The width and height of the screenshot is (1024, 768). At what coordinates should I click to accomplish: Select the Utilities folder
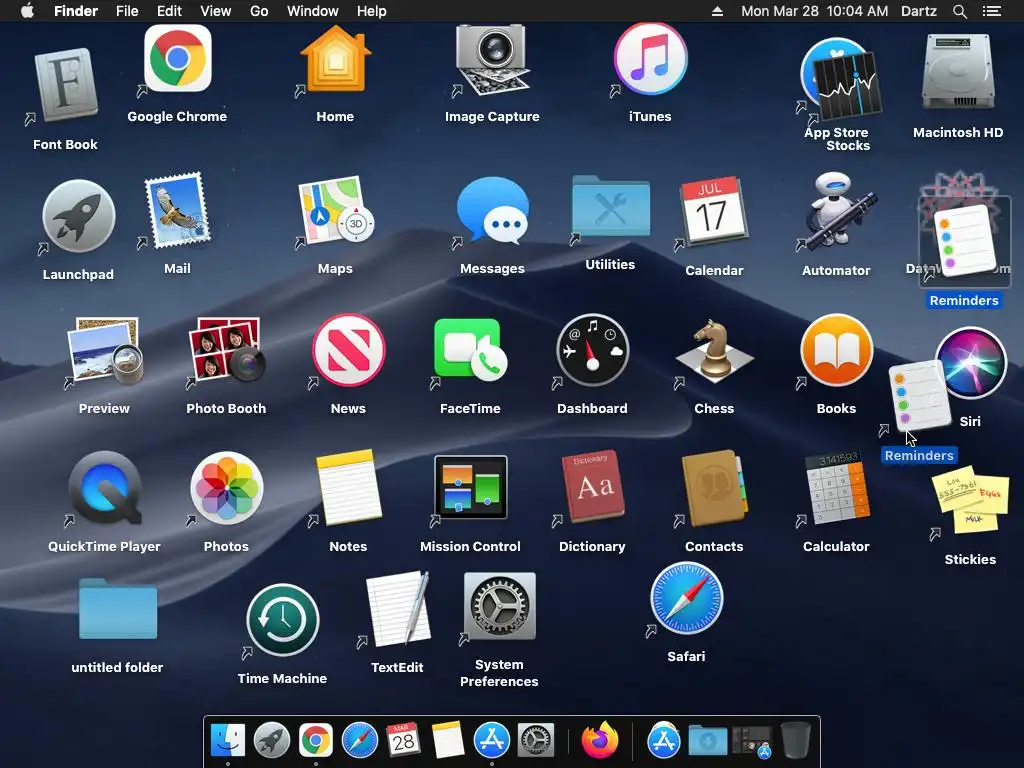pos(611,206)
